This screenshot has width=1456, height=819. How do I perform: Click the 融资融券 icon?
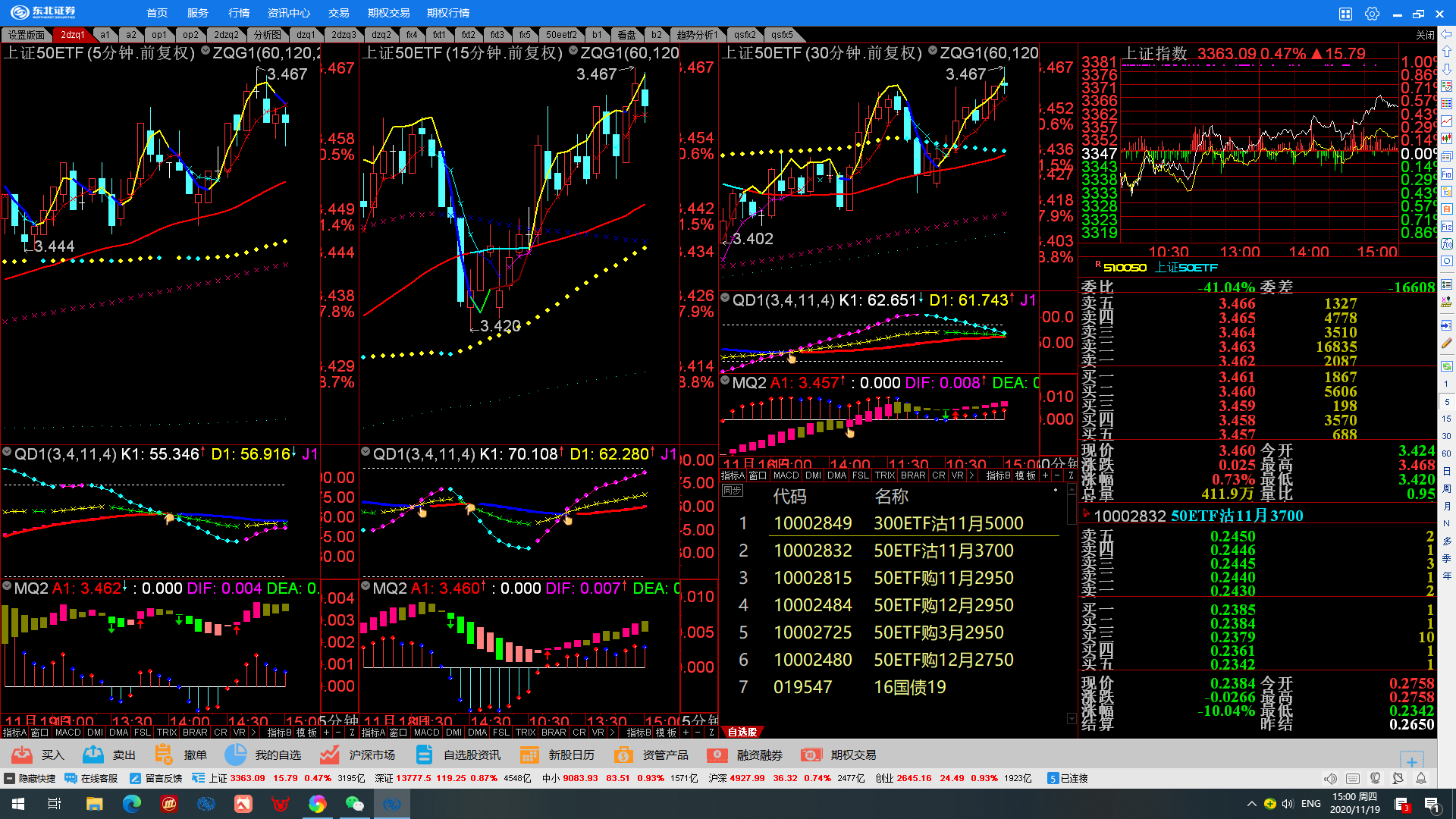pyautogui.click(x=717, y=755)
